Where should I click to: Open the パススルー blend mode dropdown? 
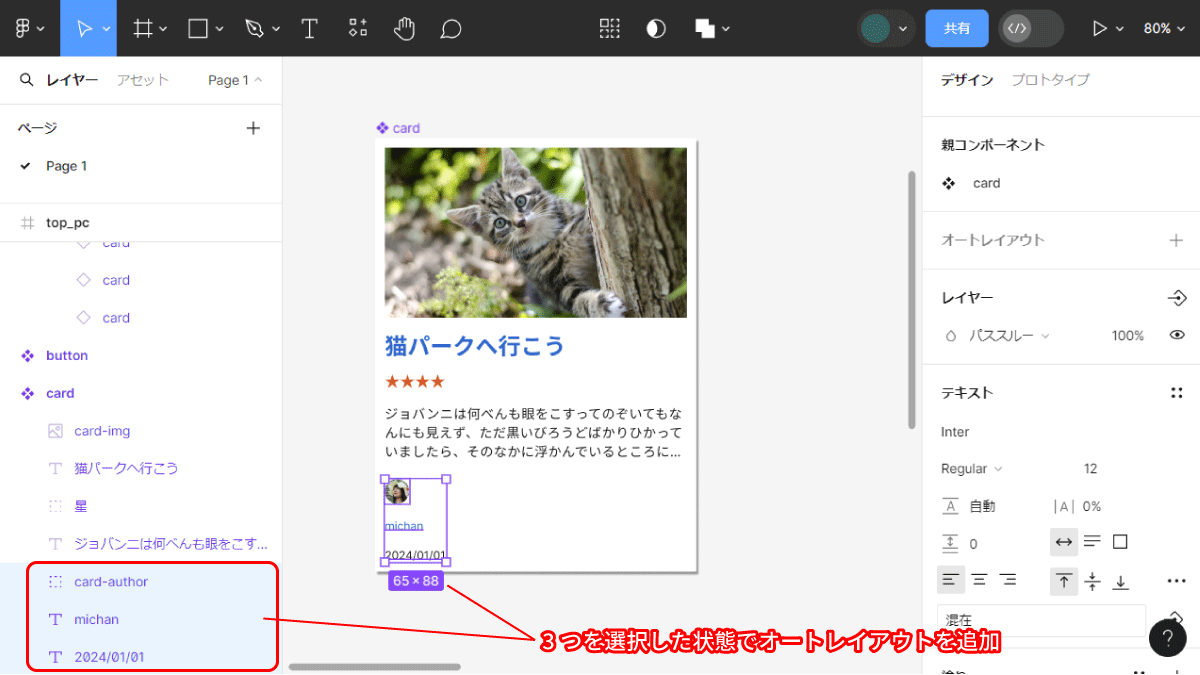click(1010, 336)
